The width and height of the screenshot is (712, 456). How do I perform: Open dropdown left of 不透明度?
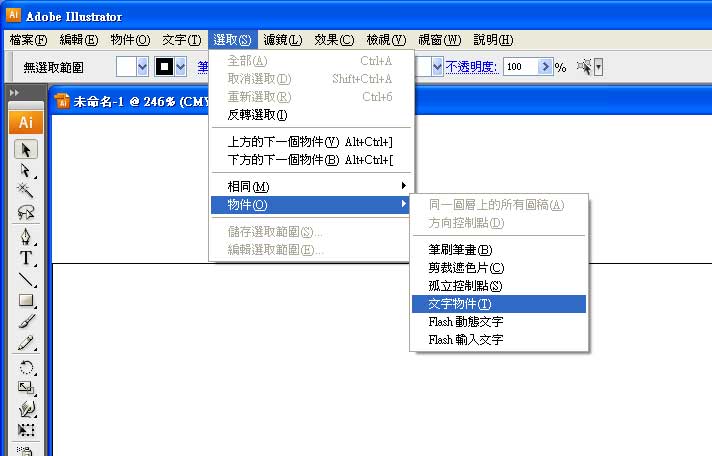(437, 67)
